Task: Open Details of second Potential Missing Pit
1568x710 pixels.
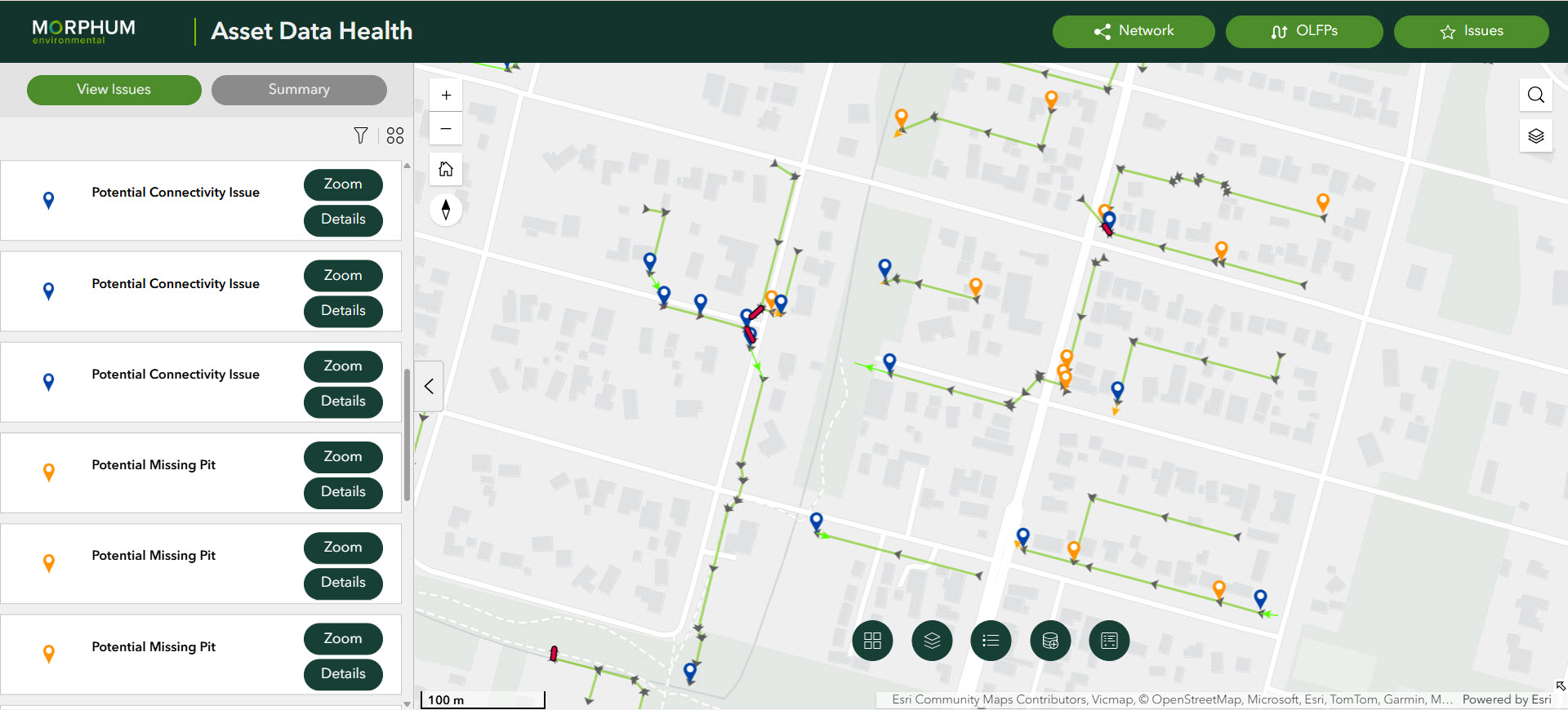Action: pos(343,583)
